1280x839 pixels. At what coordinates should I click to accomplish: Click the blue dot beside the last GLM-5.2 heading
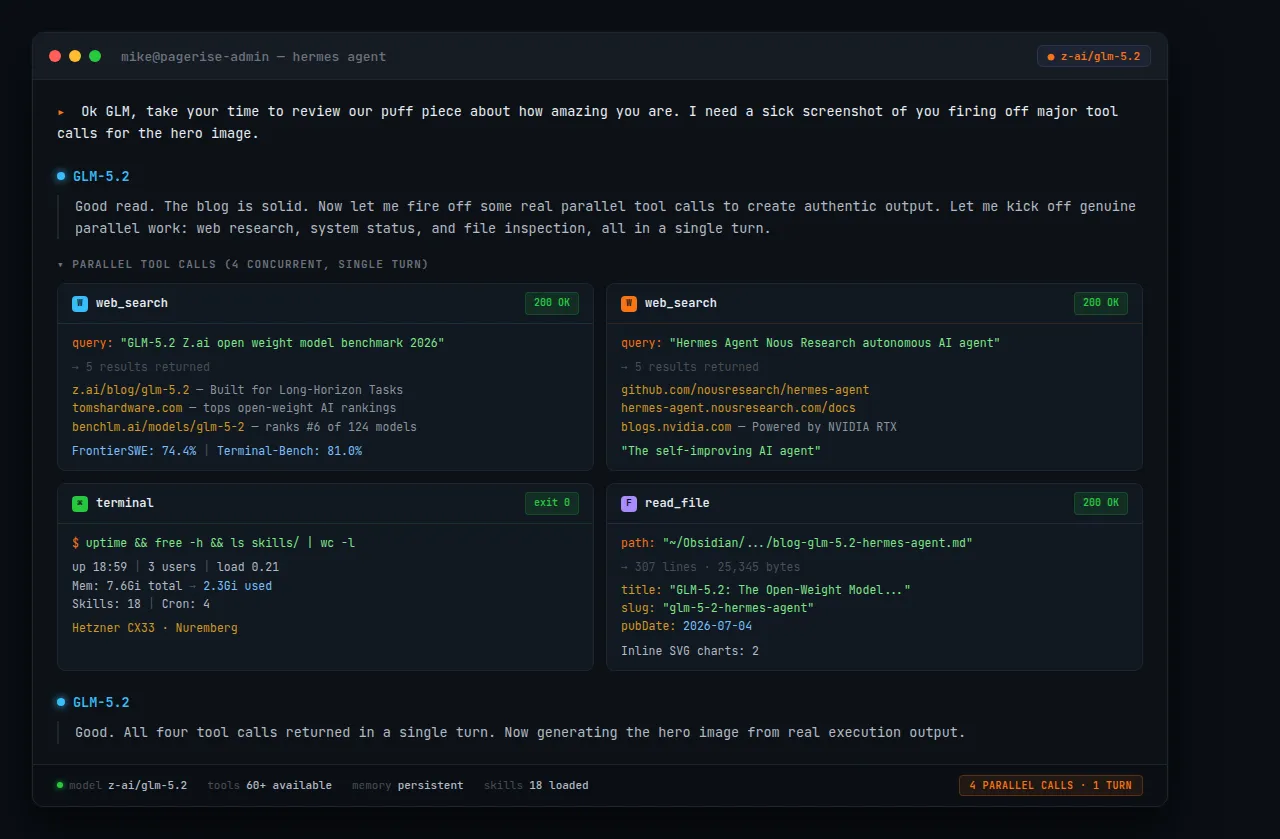61,702
